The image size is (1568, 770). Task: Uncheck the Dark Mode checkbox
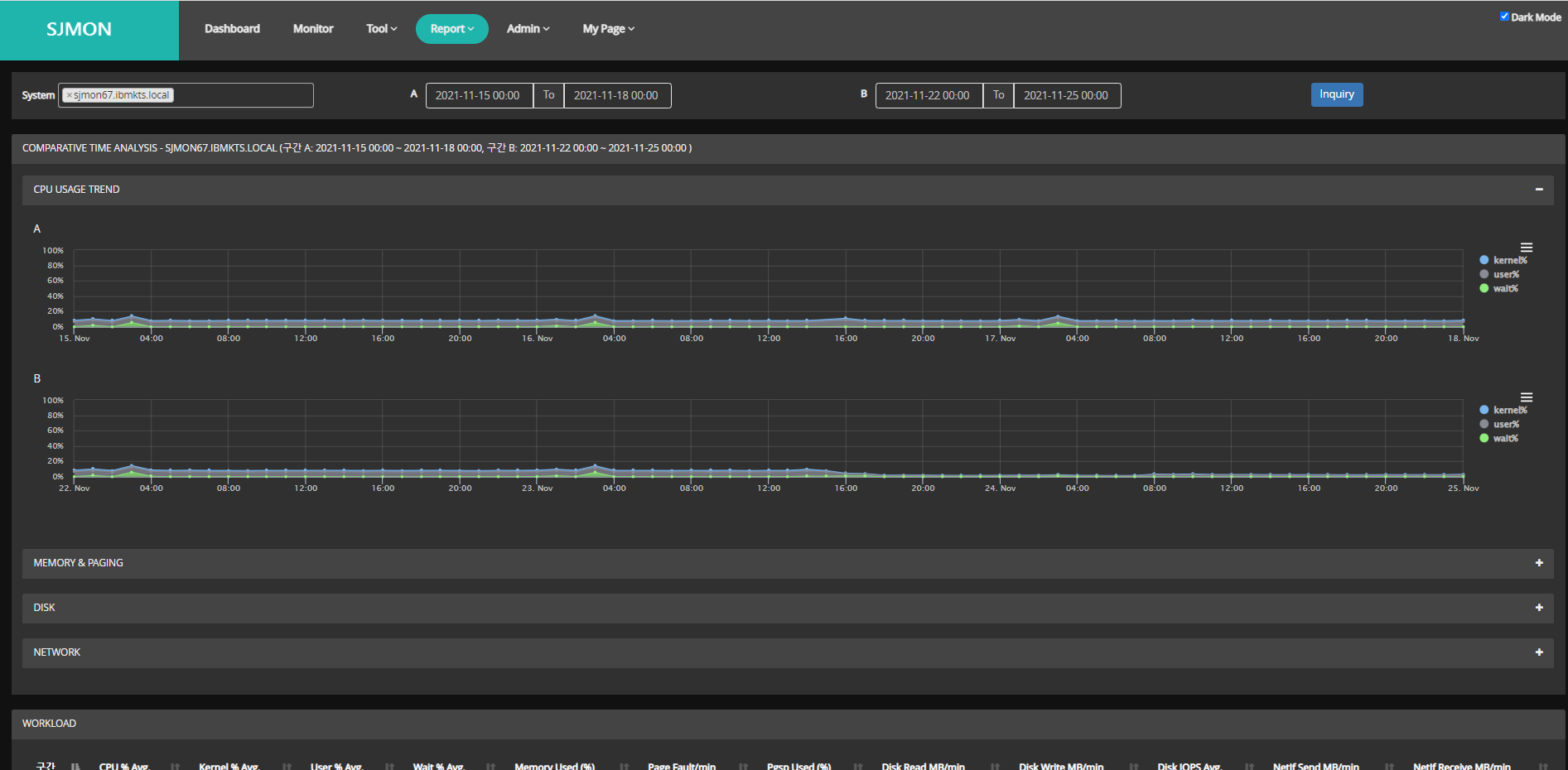point(1504,17)
